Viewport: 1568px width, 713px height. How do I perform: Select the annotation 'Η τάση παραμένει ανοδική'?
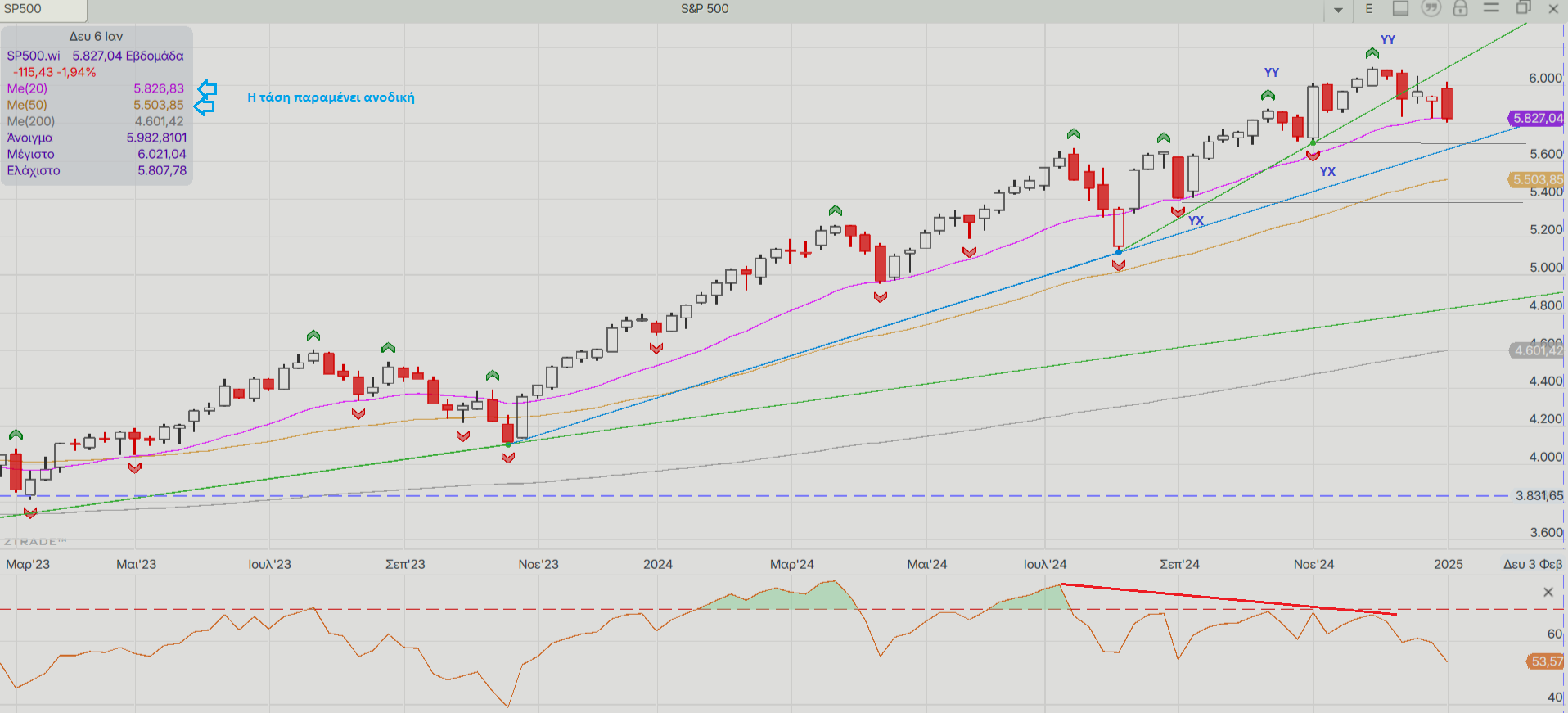(331, 97)
